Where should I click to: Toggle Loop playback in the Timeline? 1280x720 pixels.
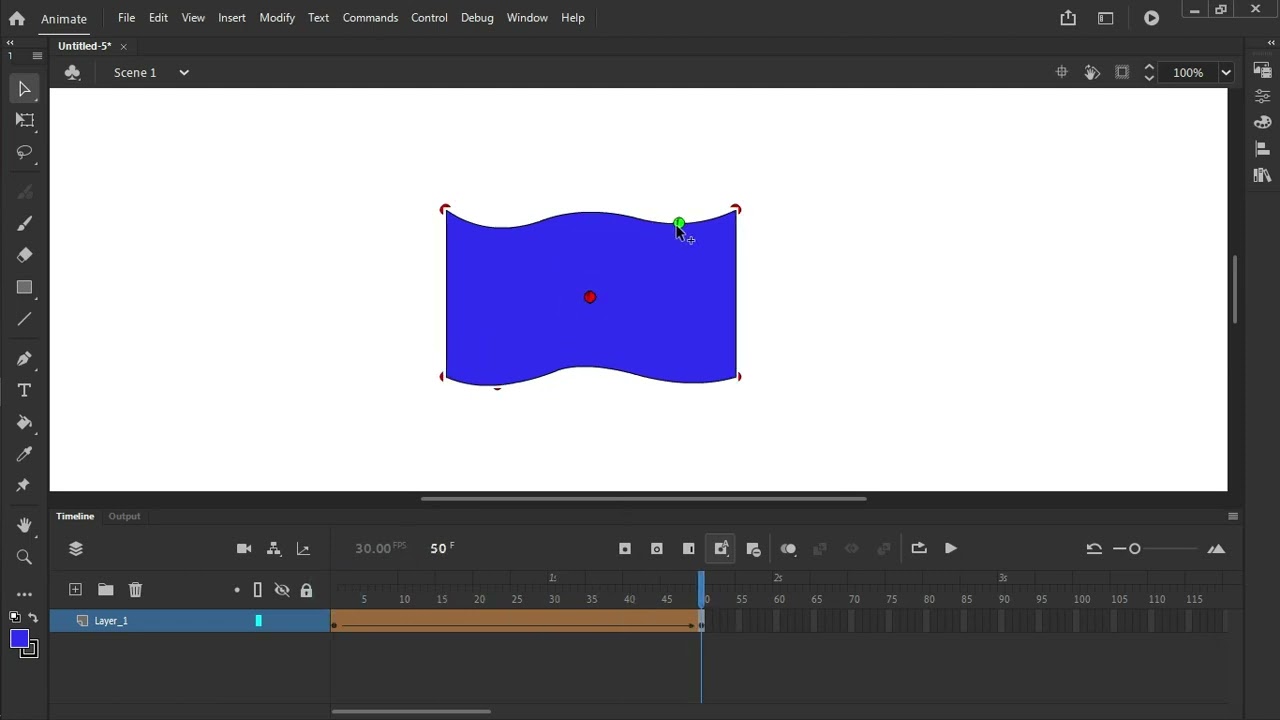pyautogui.click(x=919, y=548)
